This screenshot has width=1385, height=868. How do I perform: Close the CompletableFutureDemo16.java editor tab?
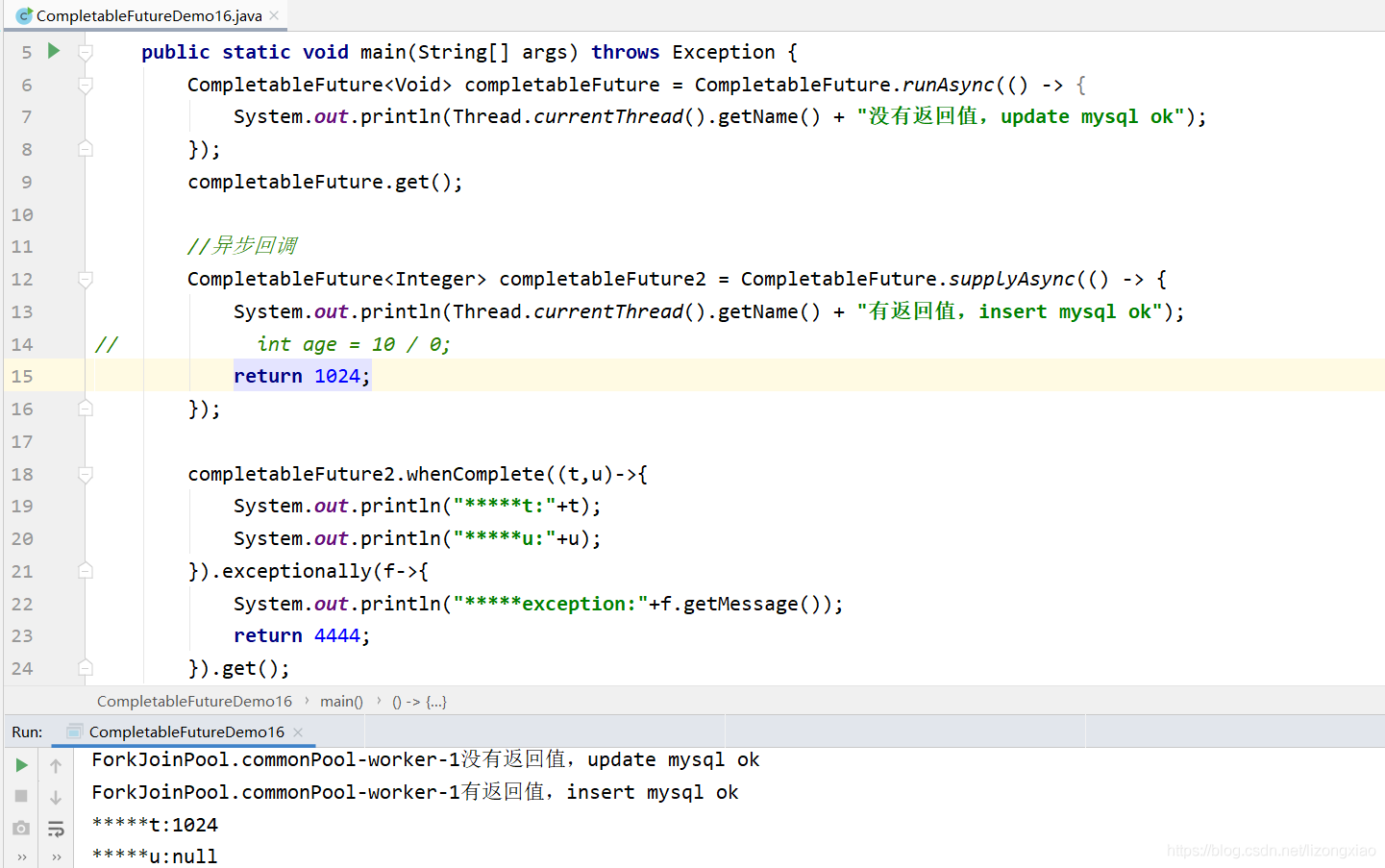coord(274,15)
